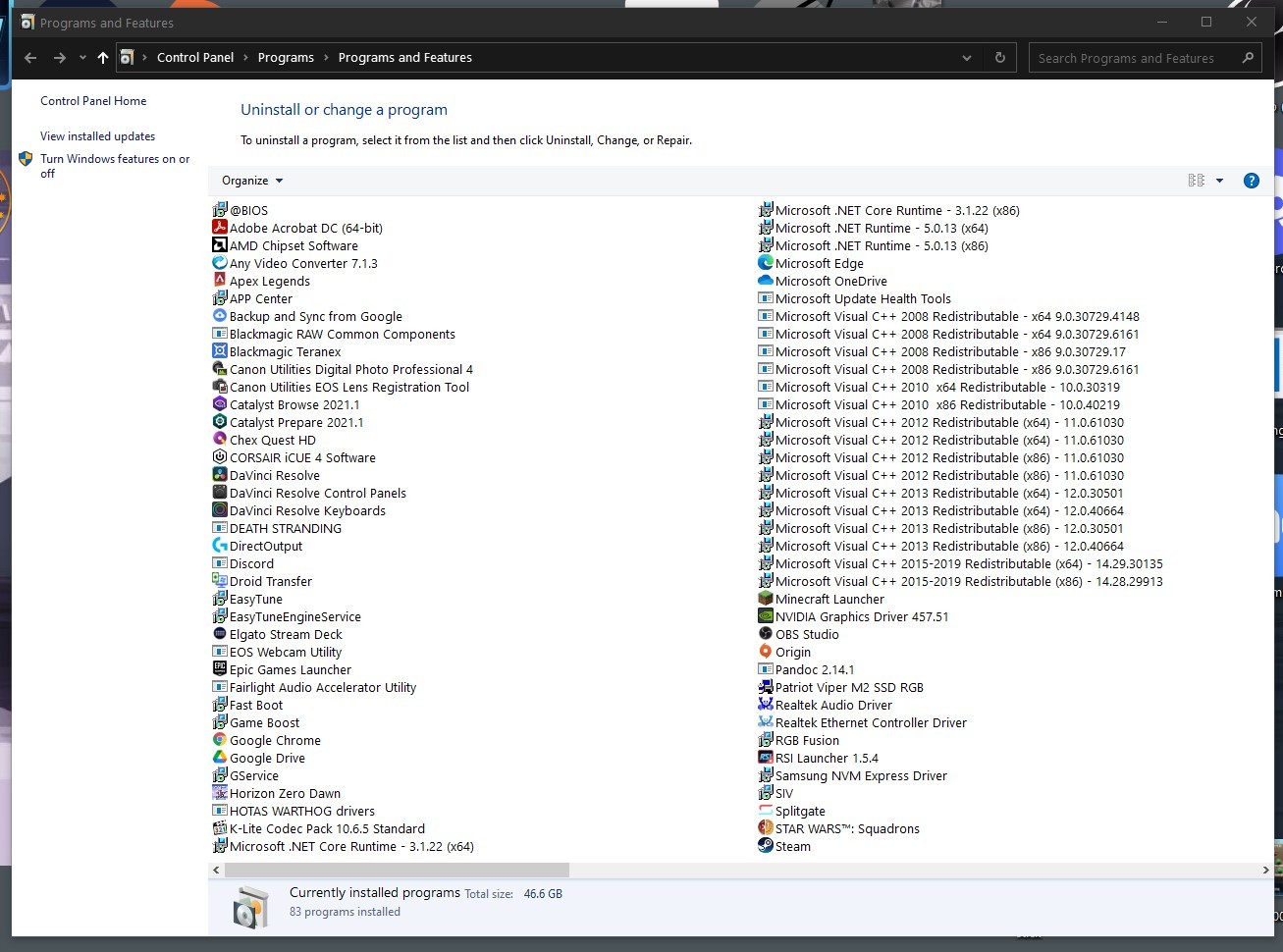Select the CORSAIR iCUE 4 Software icon
The image size is (1283, 952).
pyautogui.click(x=220, y=457)
